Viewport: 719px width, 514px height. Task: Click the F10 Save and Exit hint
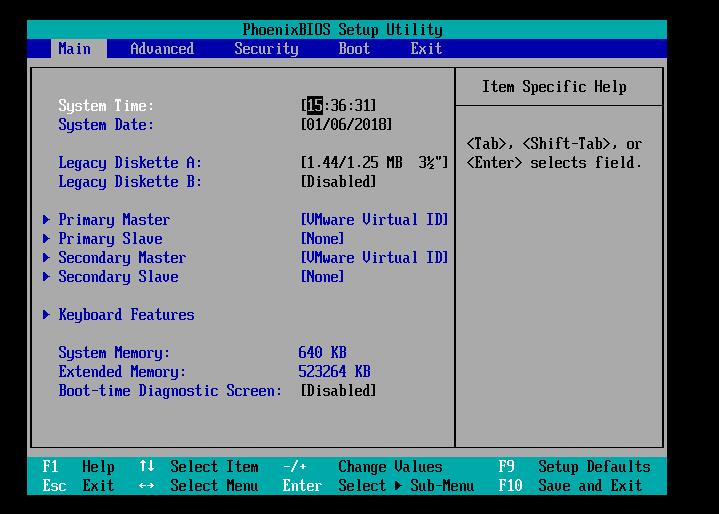[570, 486]
